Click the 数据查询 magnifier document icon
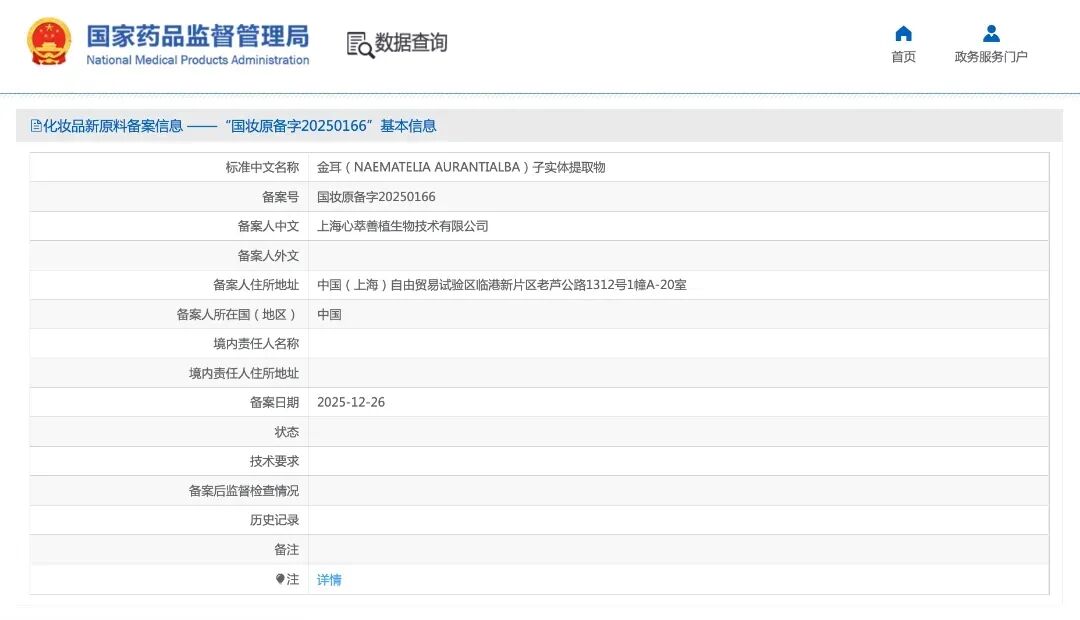Screen dimensions: 1080x620 coord(356,44)
